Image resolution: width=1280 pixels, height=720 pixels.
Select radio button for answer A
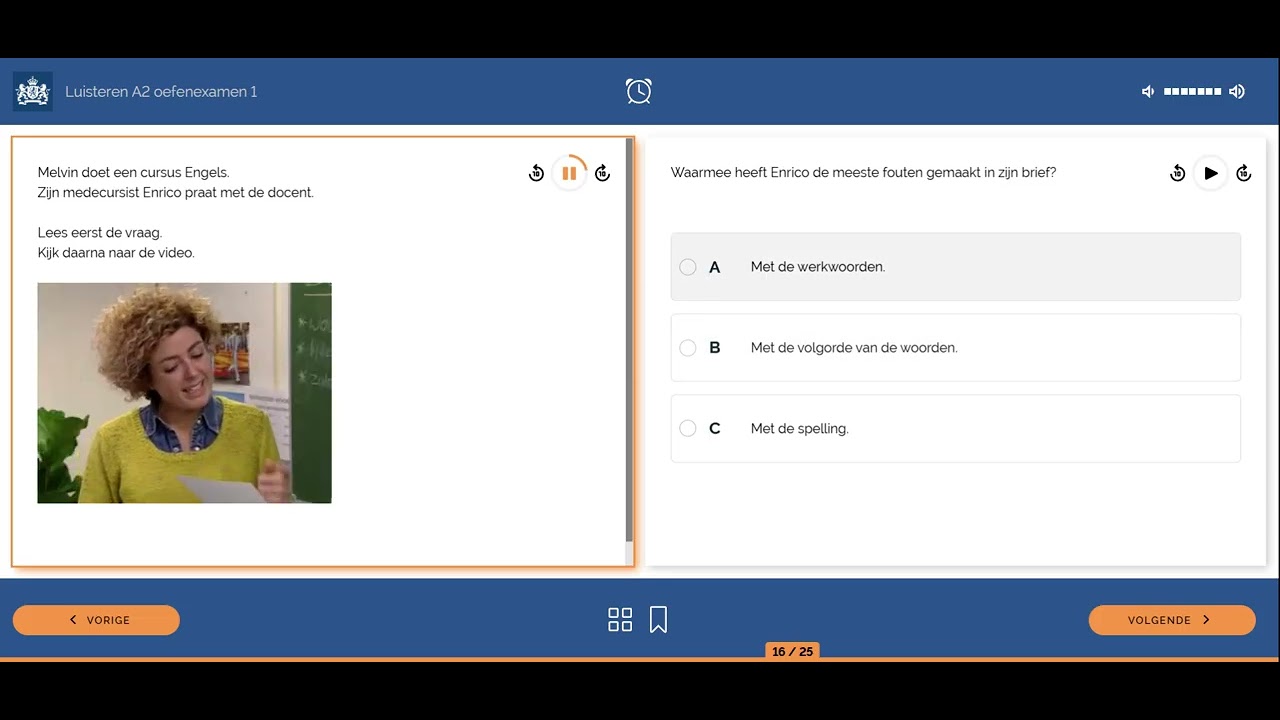(x=688, y=267)
